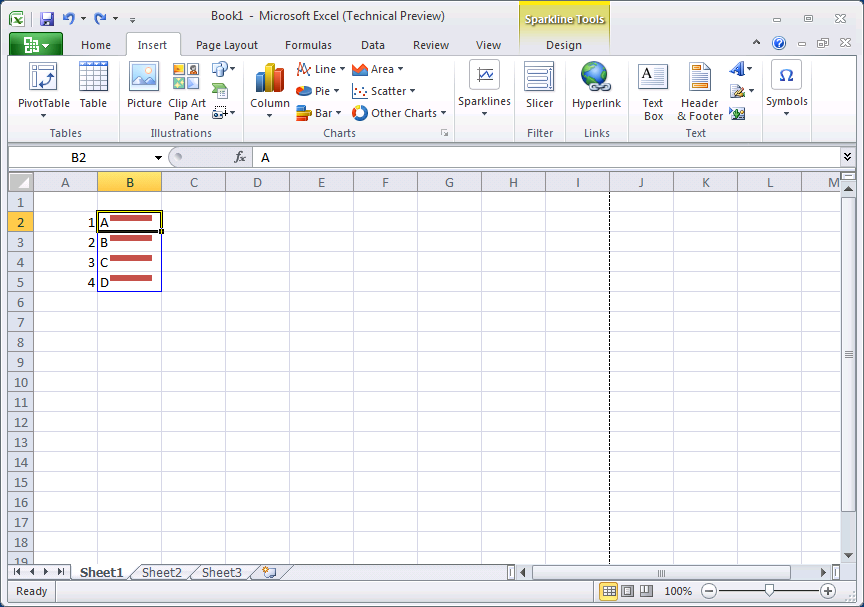Viewport: 864px width, 607px height.
Task: Select column D header
Action: click(x=257, y=182)
